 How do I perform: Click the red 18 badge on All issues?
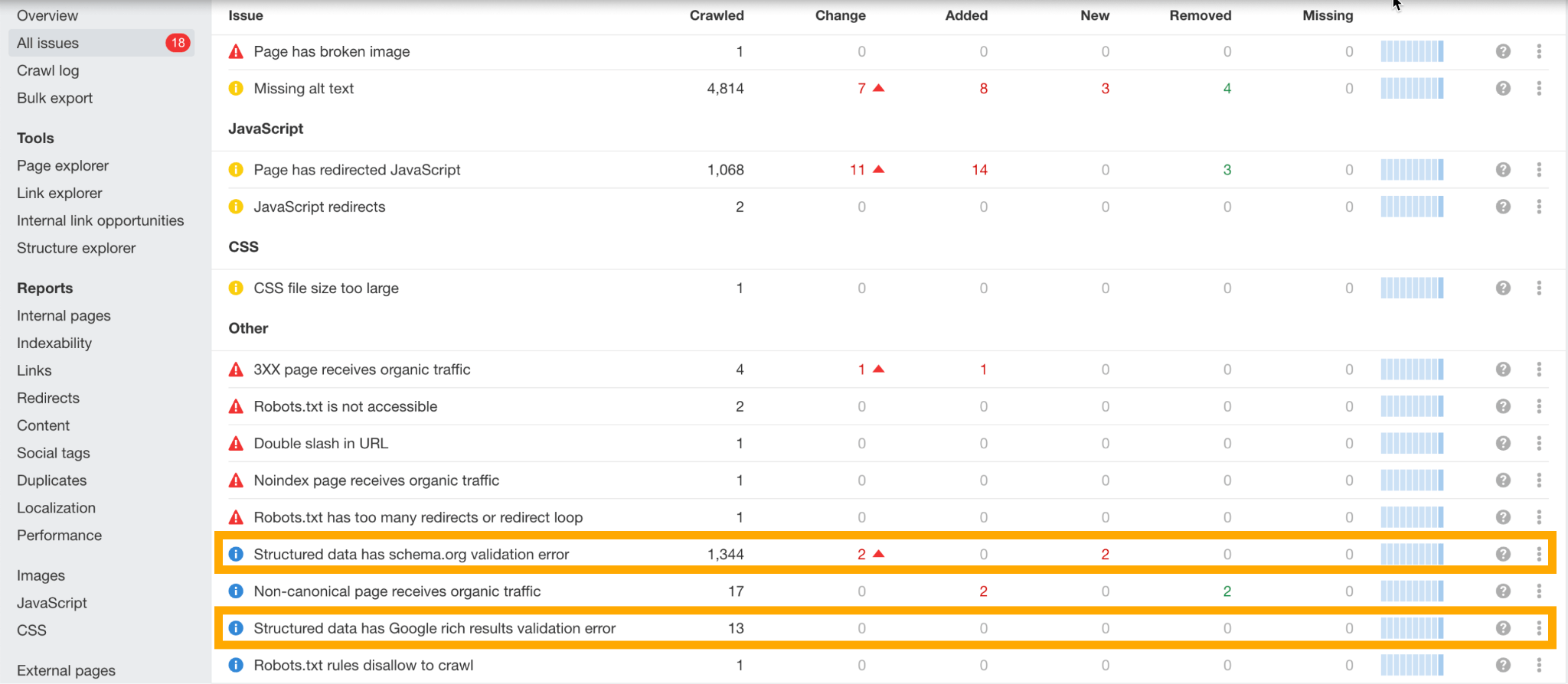pyautogui.click(x=178, y=43)
